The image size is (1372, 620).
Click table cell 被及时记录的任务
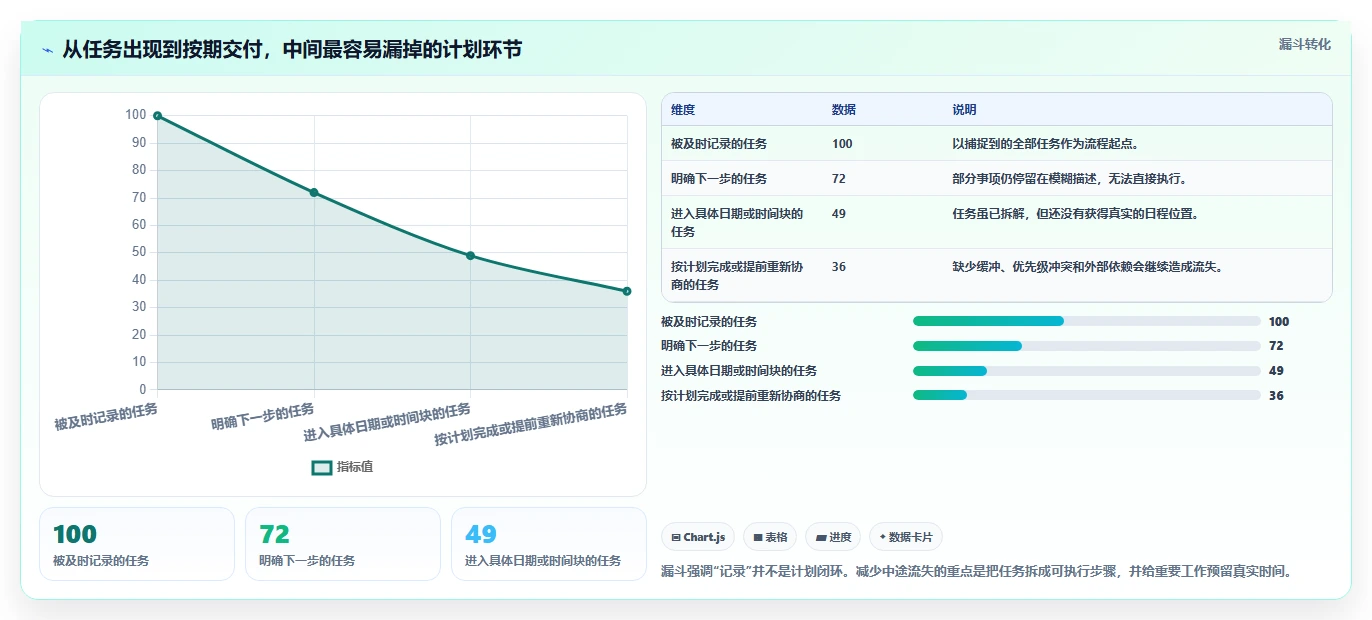[719, 144]
